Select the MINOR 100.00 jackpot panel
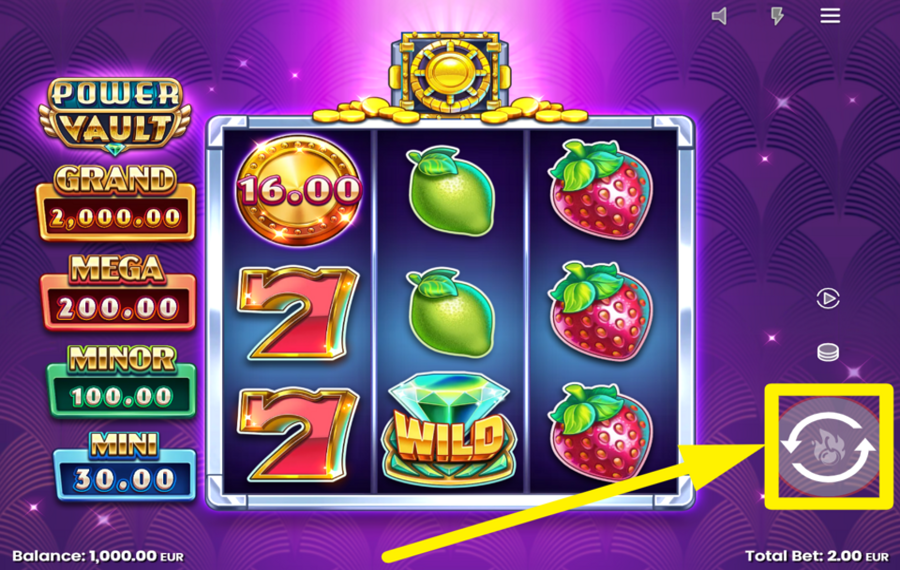 tap(121, 381)
